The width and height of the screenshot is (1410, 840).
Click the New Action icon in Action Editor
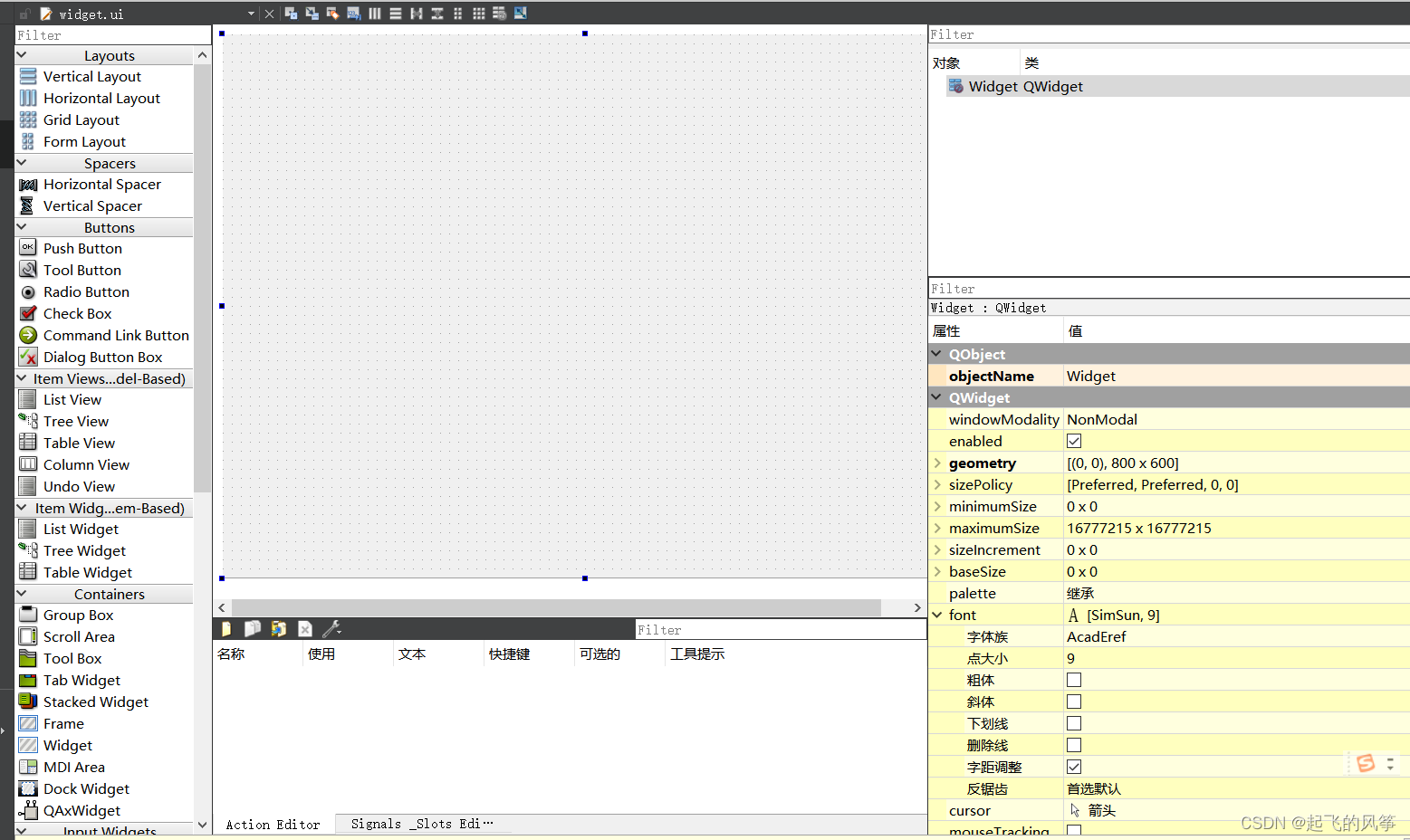[226, 629]
